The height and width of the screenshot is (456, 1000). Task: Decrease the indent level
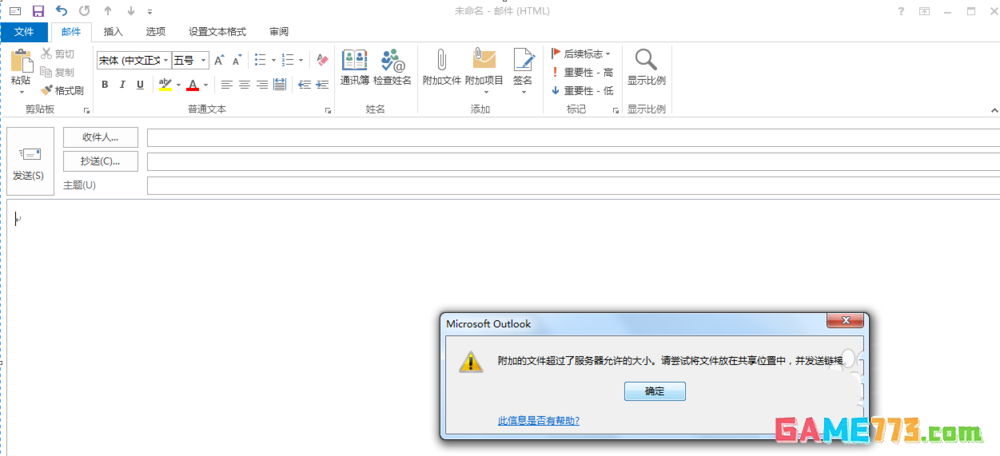[x=305, y=84]
